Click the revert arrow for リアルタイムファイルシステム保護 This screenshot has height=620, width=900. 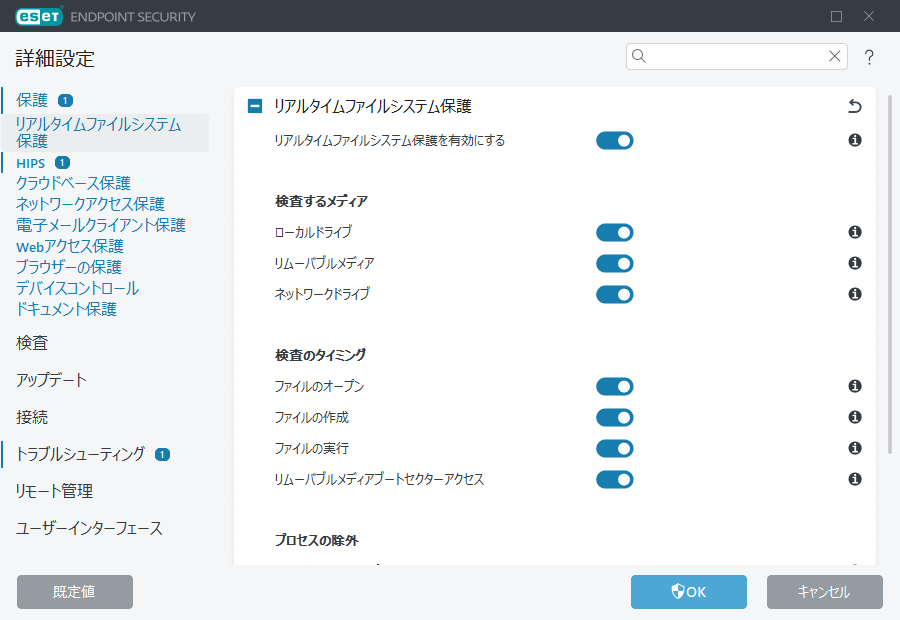pos(854,106)
